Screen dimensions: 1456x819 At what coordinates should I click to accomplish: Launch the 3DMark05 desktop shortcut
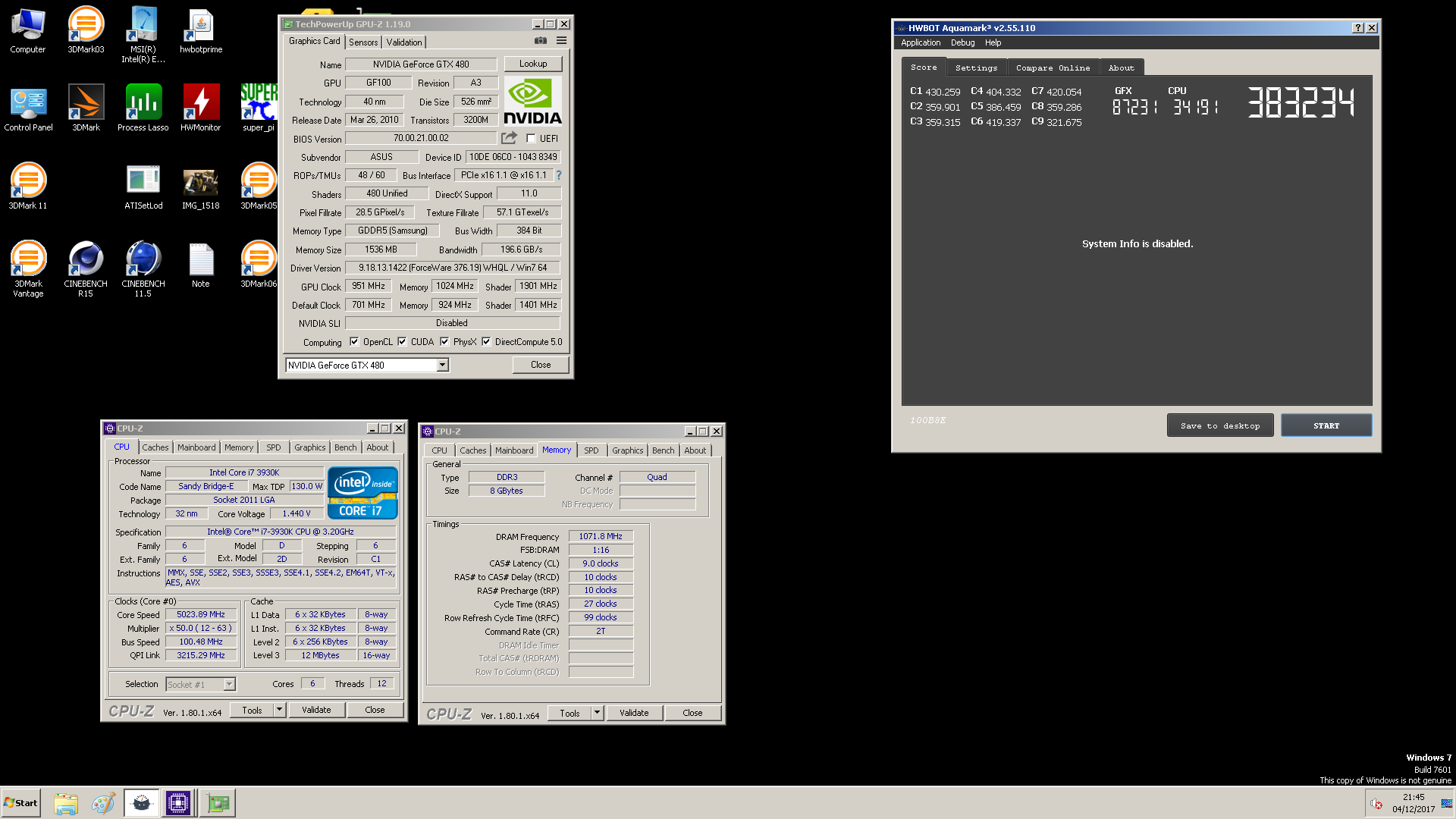(x=259, y=187)
